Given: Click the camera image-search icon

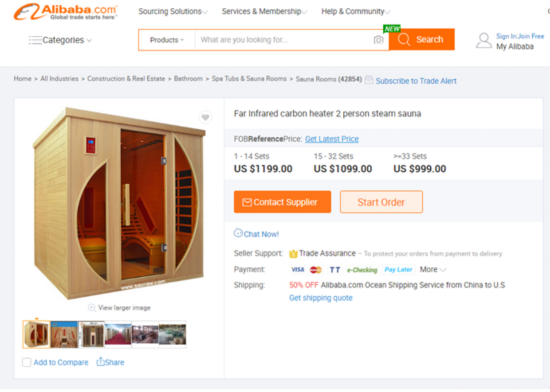Looking at the screenshot, I should [x=378, y=40].
